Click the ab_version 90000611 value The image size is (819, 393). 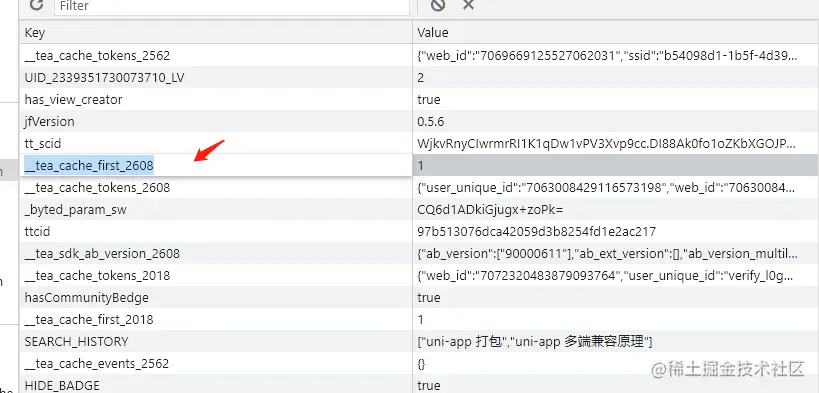coord(607,253)
